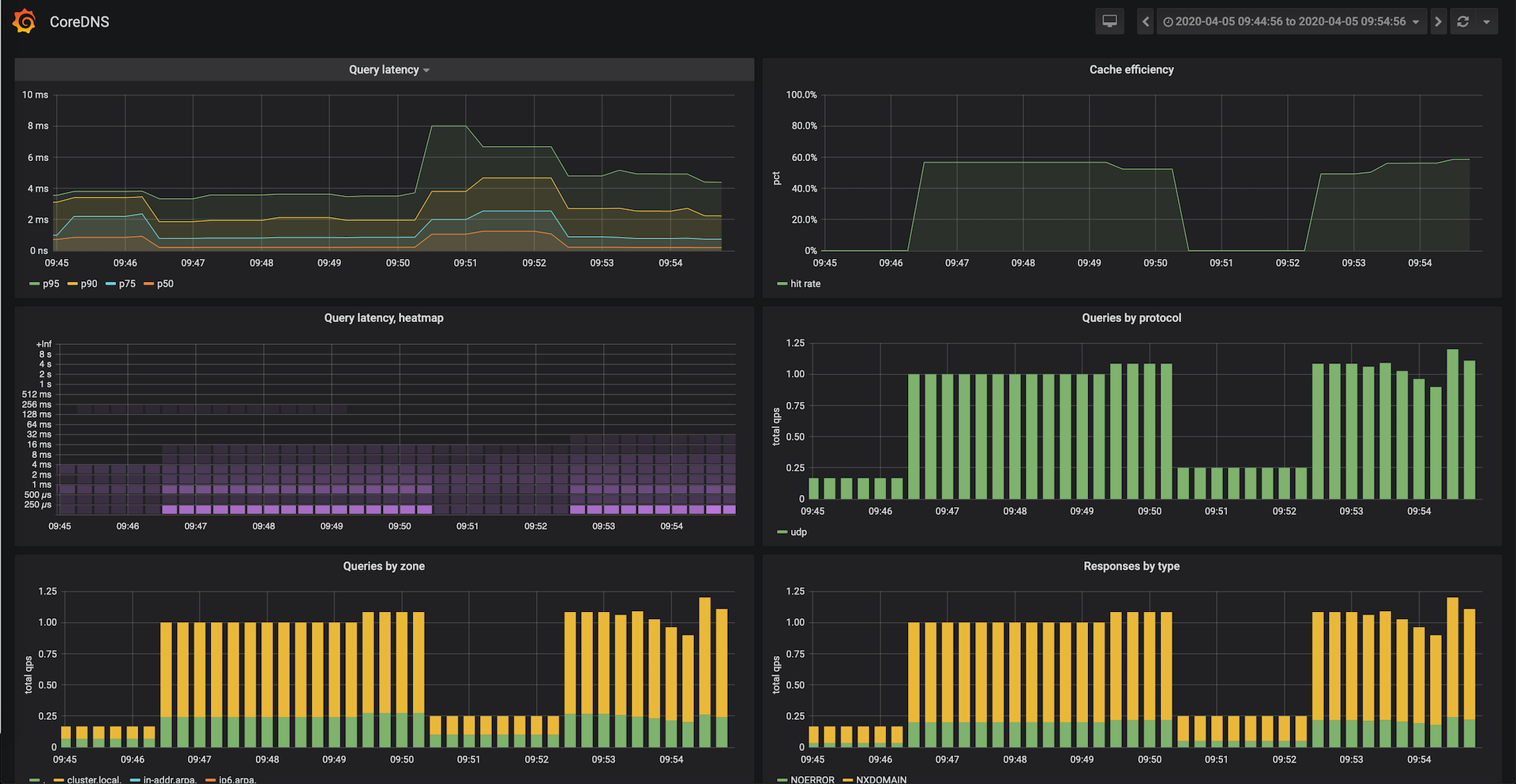Toggle the p95 series in the legend
1516x784 pixels.
tap(51, 283)
